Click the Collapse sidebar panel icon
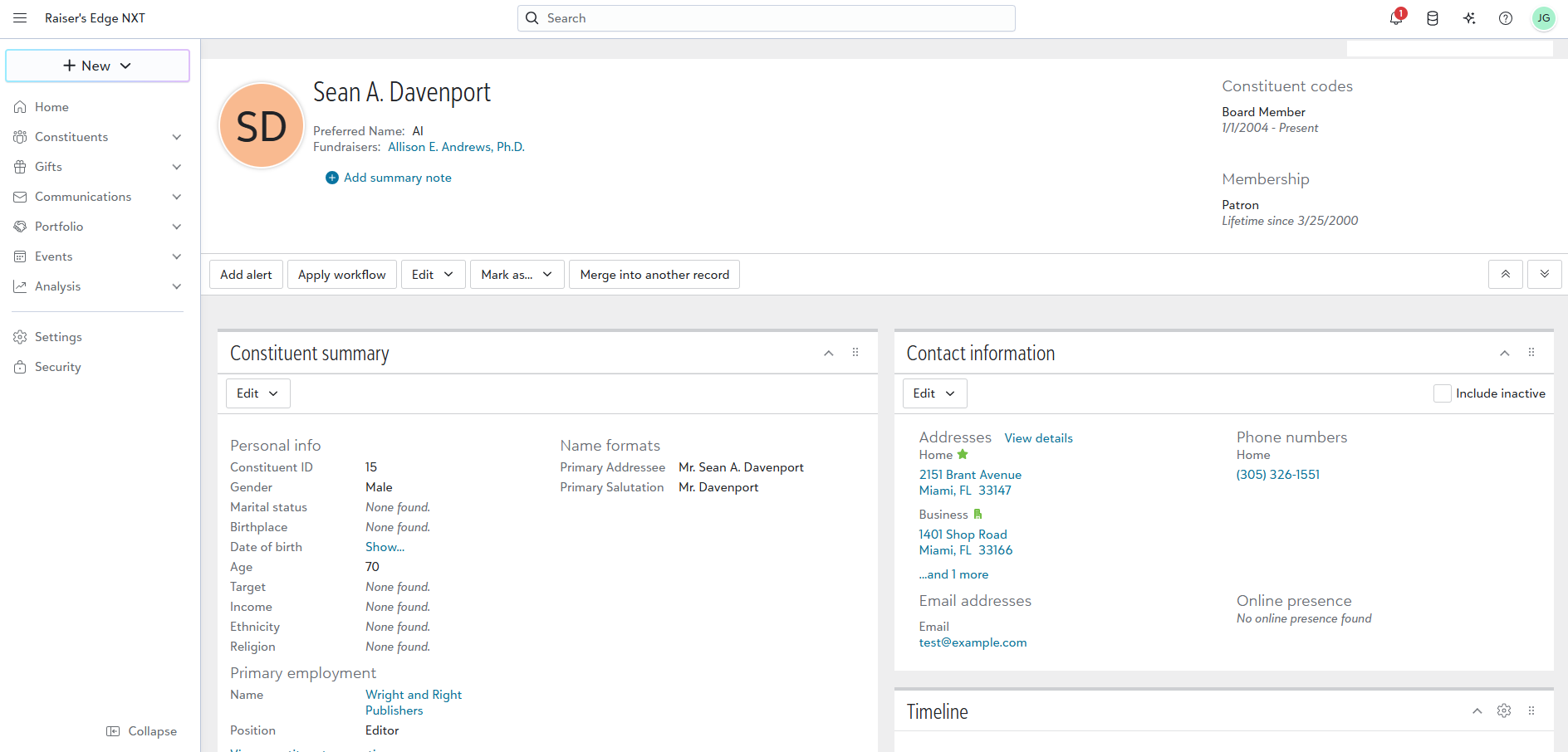Image resolution: width=1568 pixels, height=752 pixels. pos(113,731)
